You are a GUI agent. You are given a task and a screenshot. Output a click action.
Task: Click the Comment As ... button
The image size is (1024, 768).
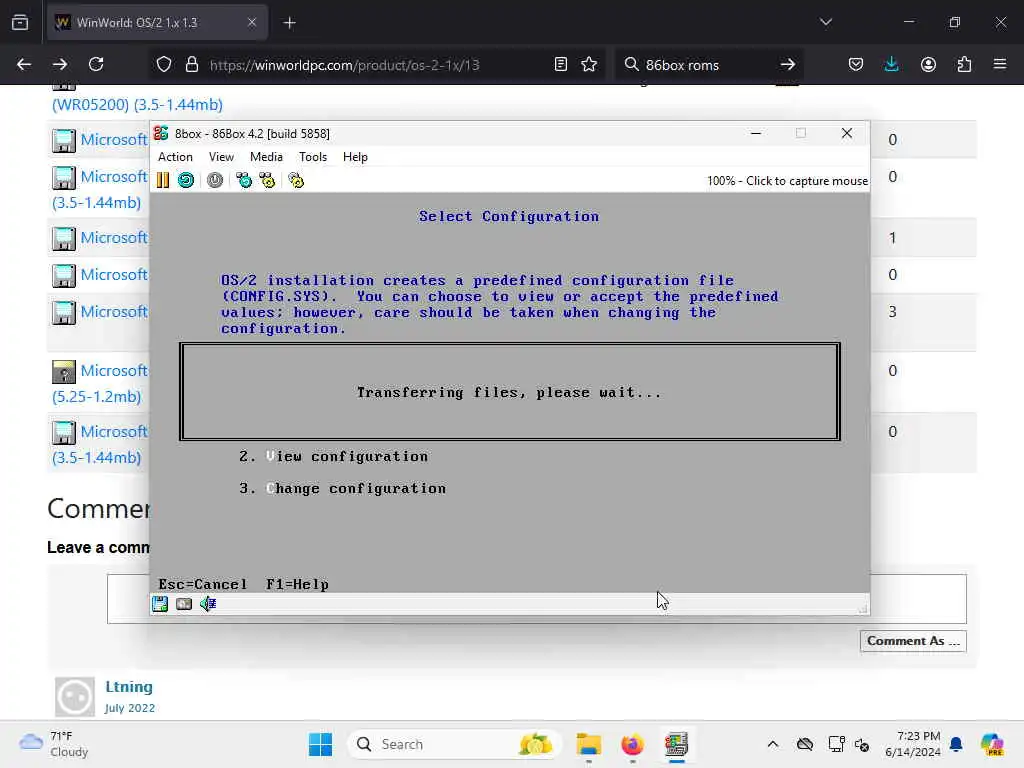click(913, 641)
